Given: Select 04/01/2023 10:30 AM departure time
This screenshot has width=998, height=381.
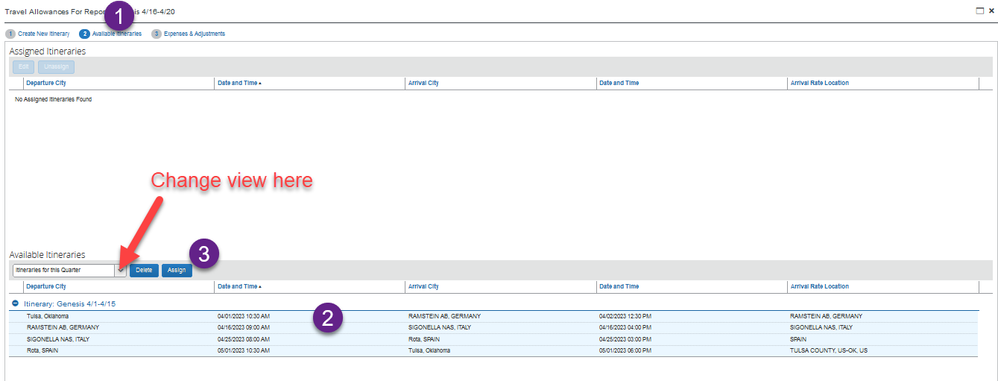Looking at the screenshot, I should 244,316.
